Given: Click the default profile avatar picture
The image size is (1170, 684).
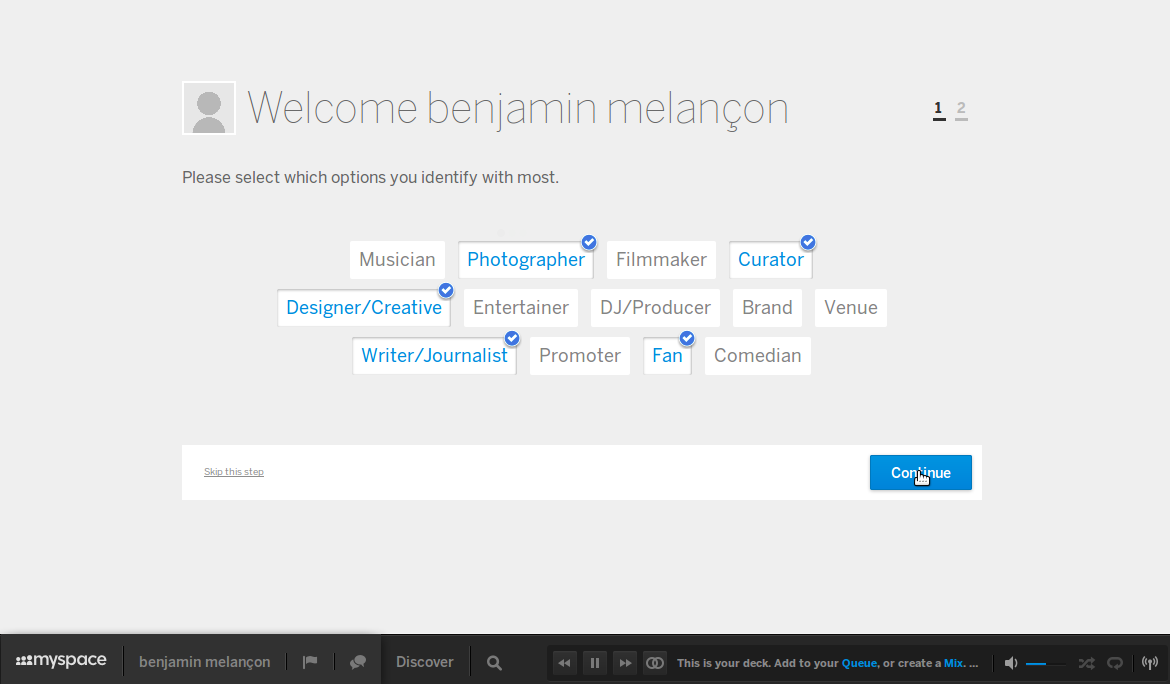Looking at the screenshot, I should coord(209,108).
